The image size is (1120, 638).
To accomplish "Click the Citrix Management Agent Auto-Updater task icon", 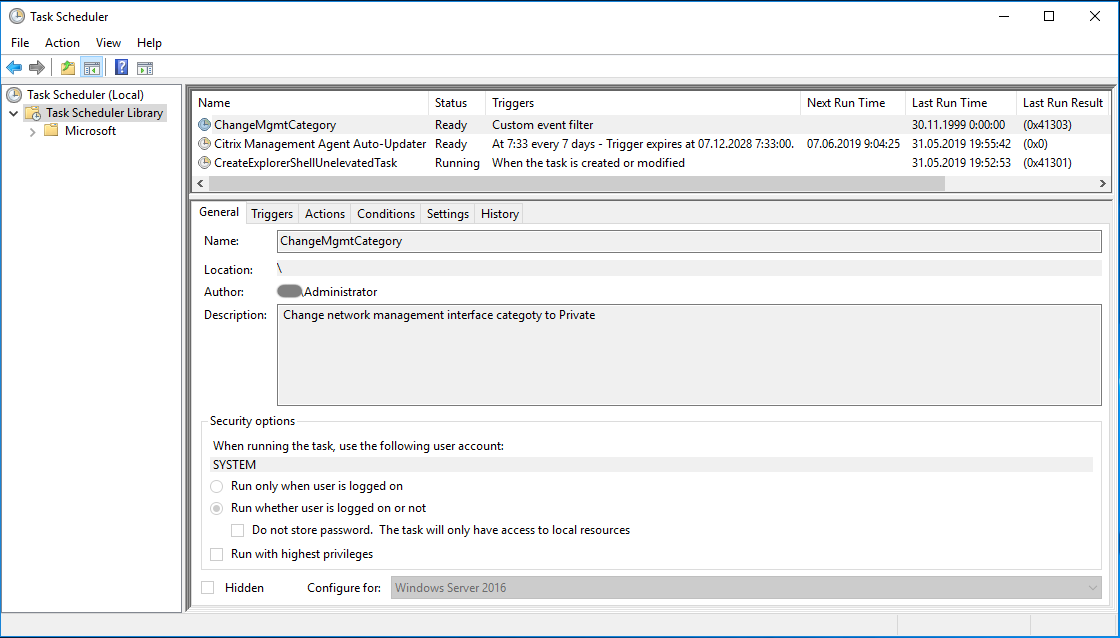I will (205, 144).
